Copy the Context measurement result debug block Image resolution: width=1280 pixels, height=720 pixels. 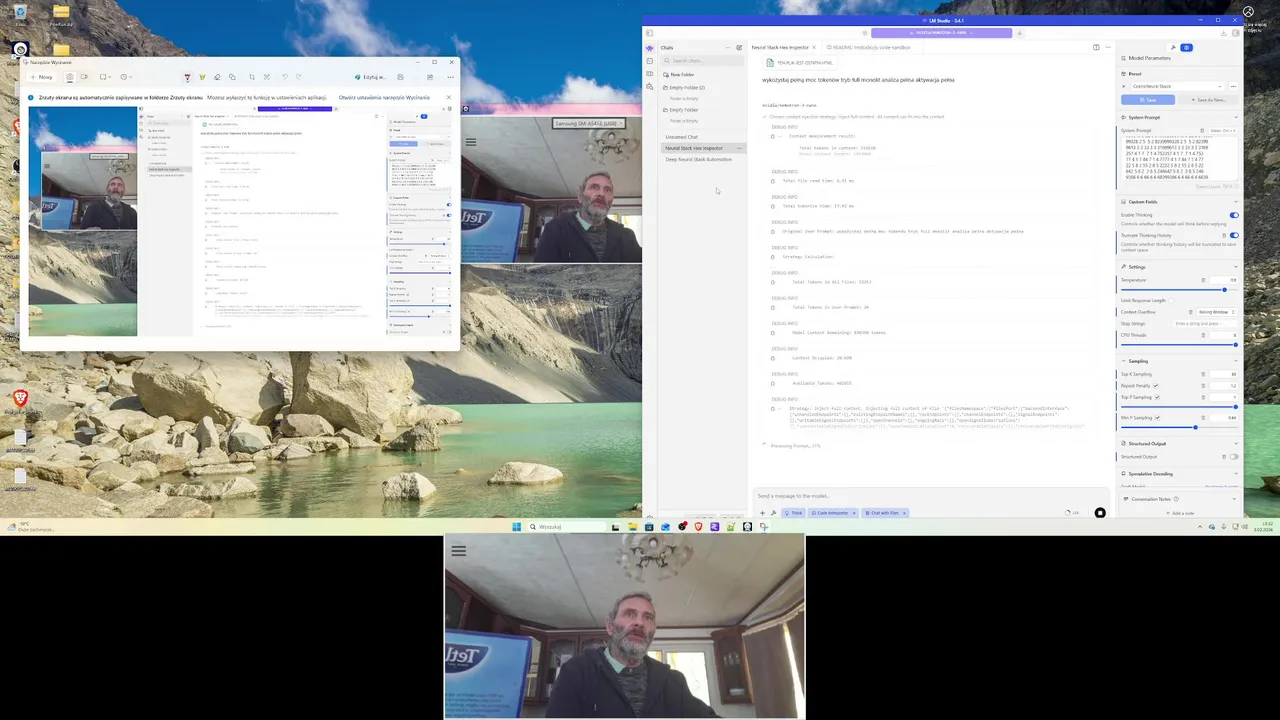coord(773,136)
